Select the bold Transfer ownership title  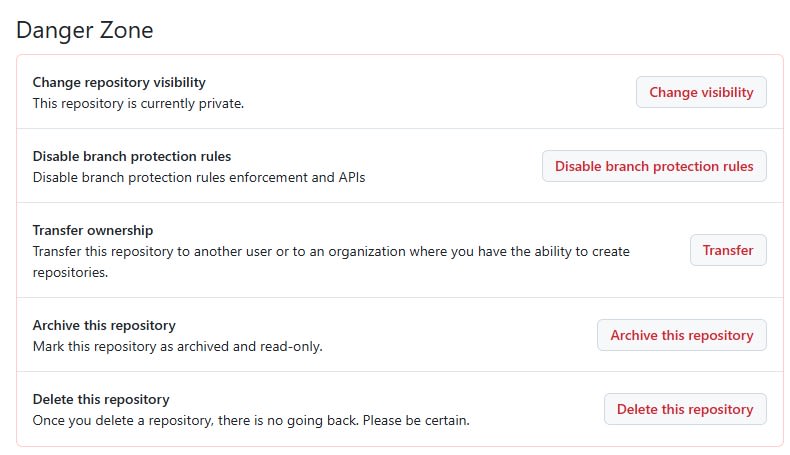(x=93, y=230)
